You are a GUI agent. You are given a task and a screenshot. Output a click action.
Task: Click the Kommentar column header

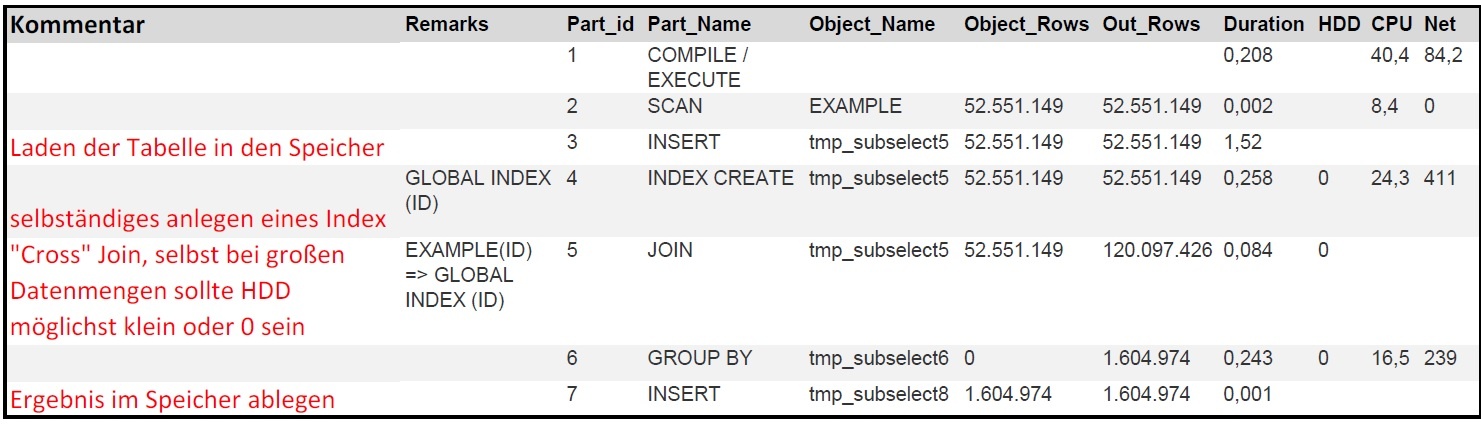(78, 25)
